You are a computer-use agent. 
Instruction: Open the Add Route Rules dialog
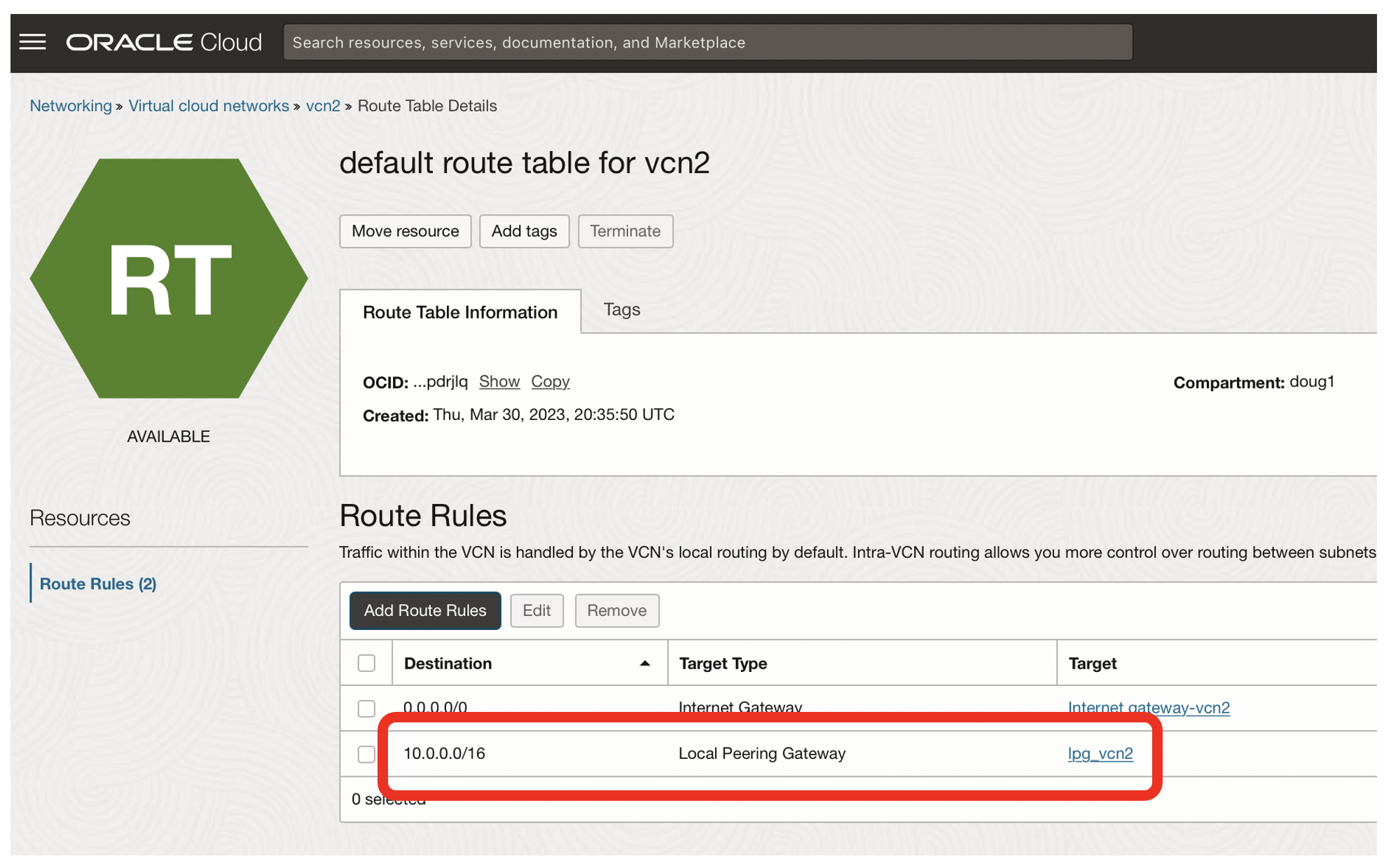coord(424,610)
